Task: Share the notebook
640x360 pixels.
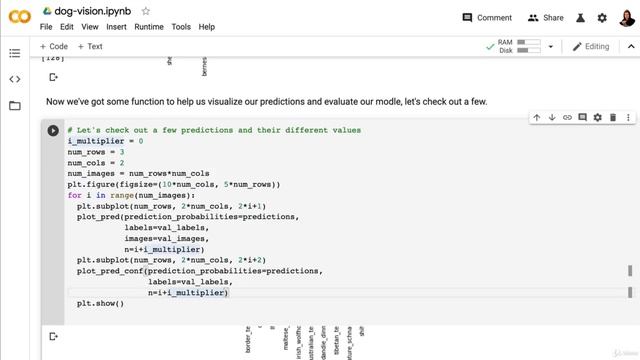Action: [x=545, y=18]
